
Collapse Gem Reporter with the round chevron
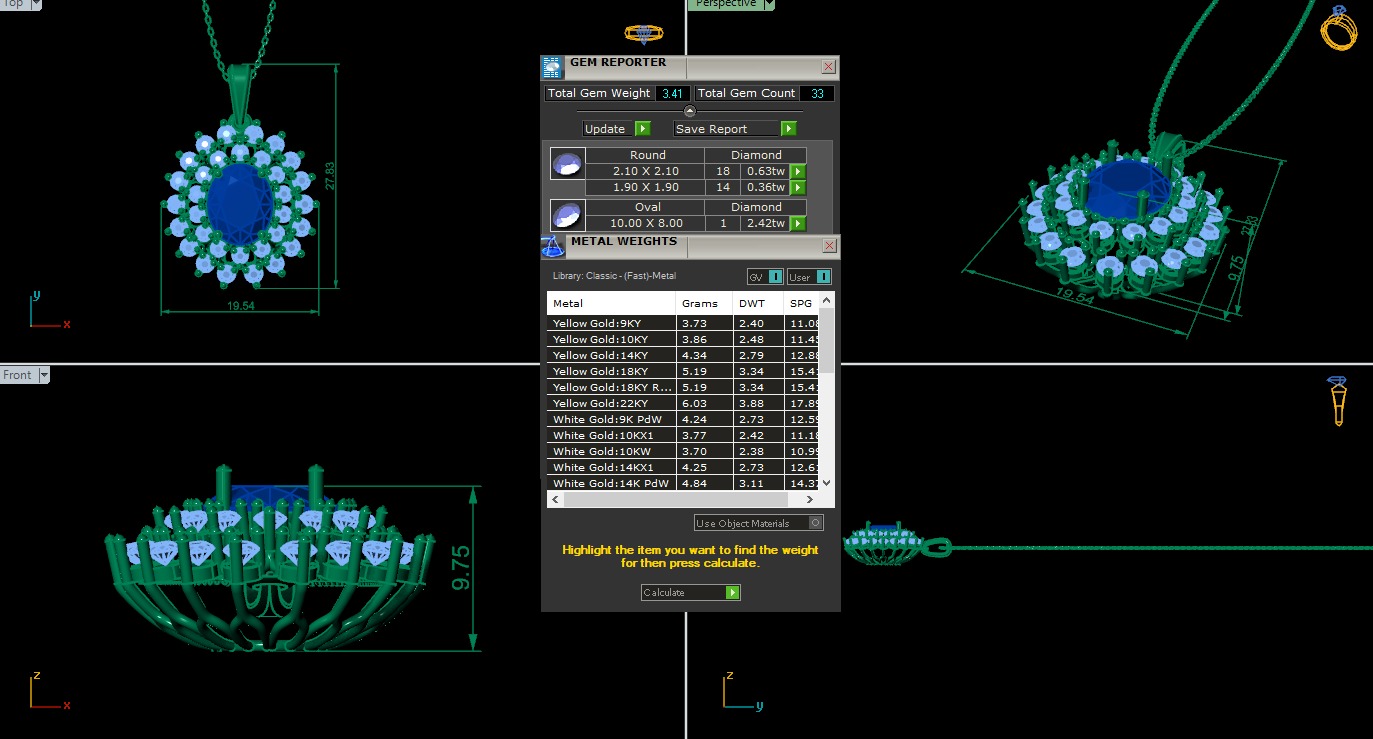[x=689, y=110]
